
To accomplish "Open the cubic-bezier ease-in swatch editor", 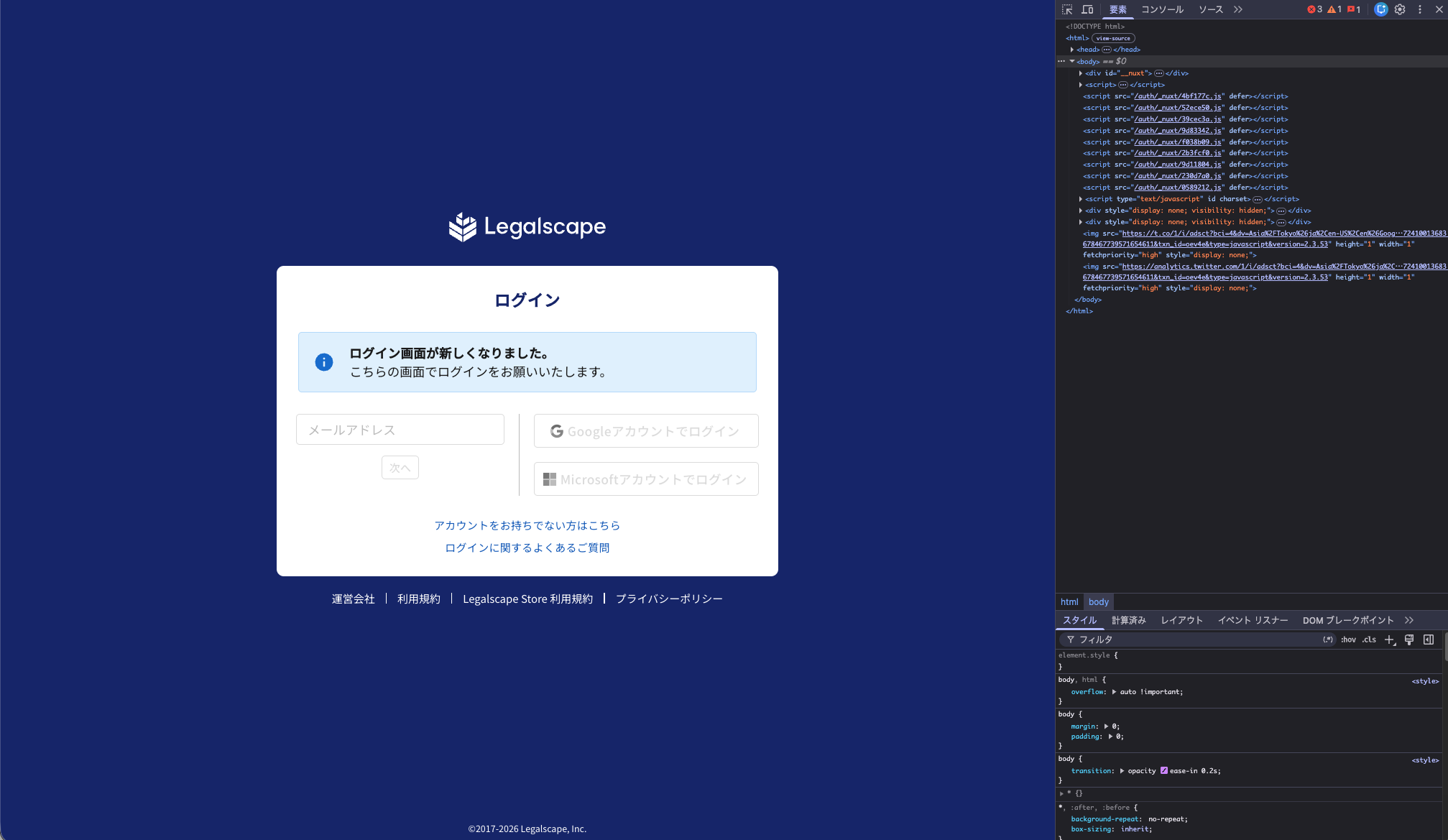I will [x=1163, y=770].
